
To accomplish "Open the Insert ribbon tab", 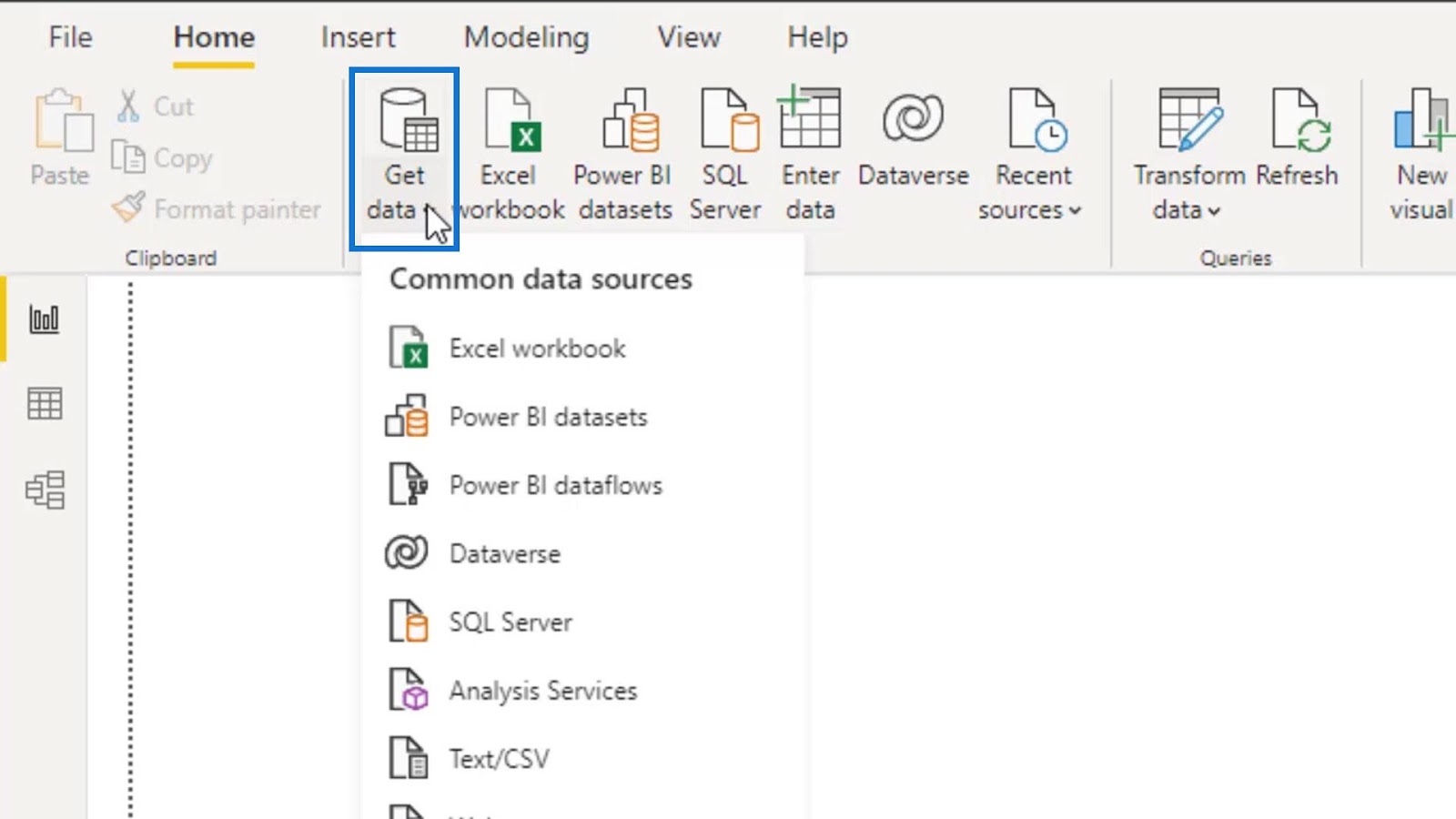I will [x=358, y=37].
